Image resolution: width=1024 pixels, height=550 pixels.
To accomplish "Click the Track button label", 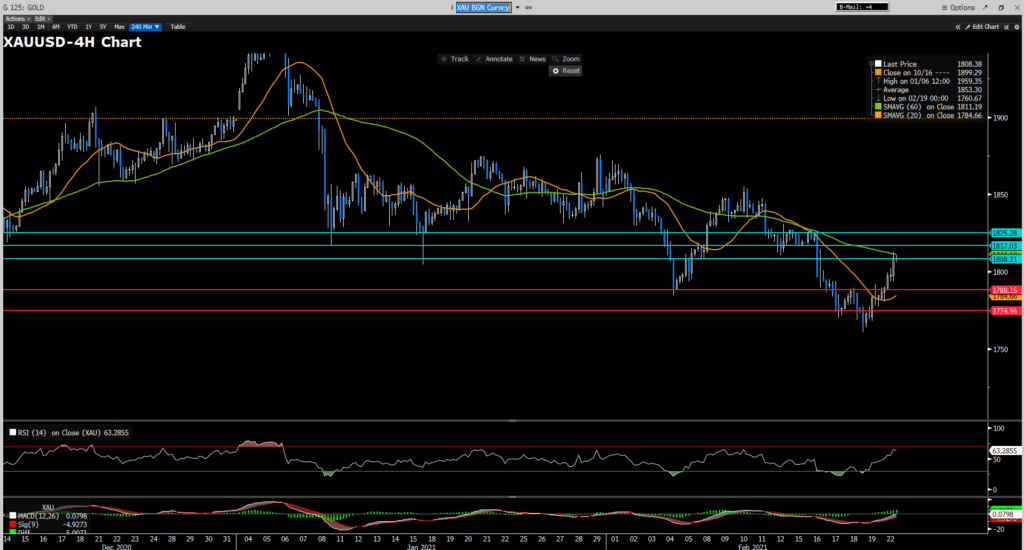I will tap(460, 59).
